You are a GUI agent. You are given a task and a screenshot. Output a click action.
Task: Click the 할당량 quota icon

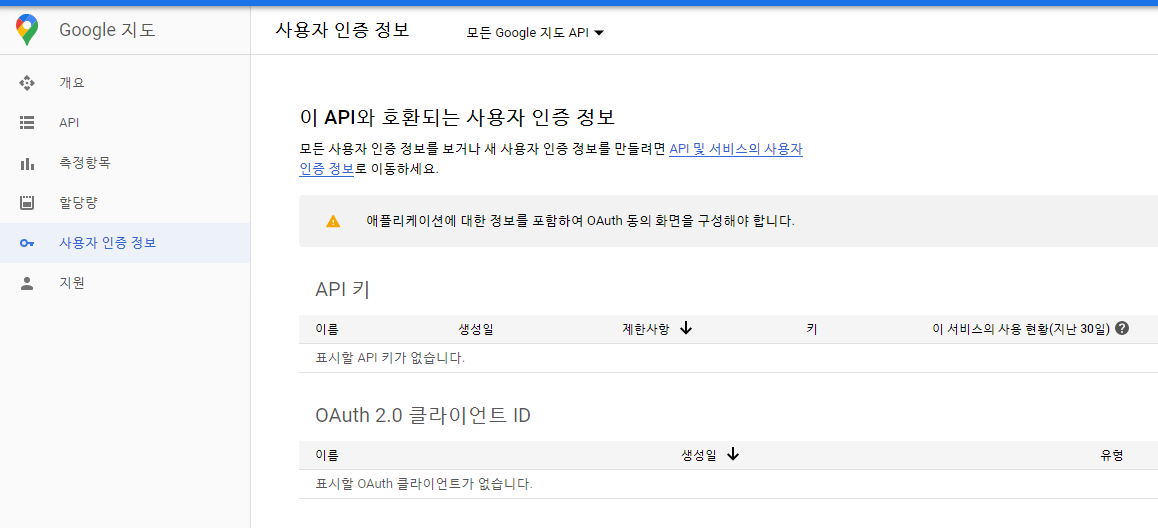(27, 203)
